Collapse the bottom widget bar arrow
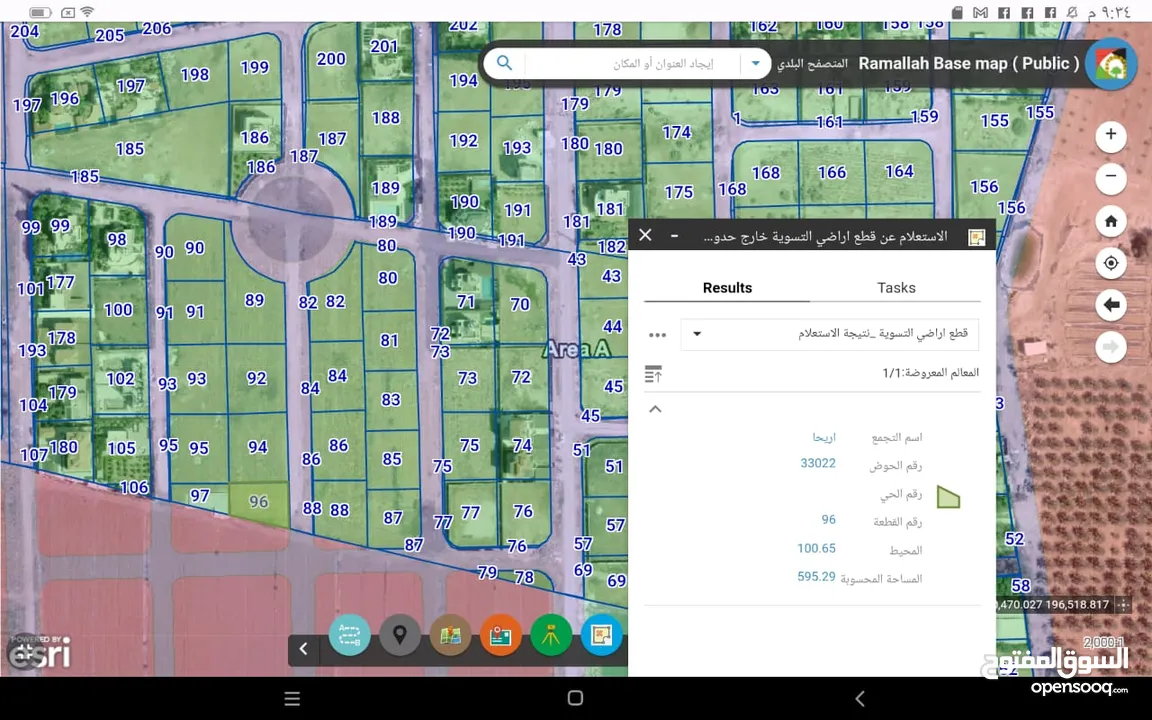The image size is (1152, 720). pos(304,648)
